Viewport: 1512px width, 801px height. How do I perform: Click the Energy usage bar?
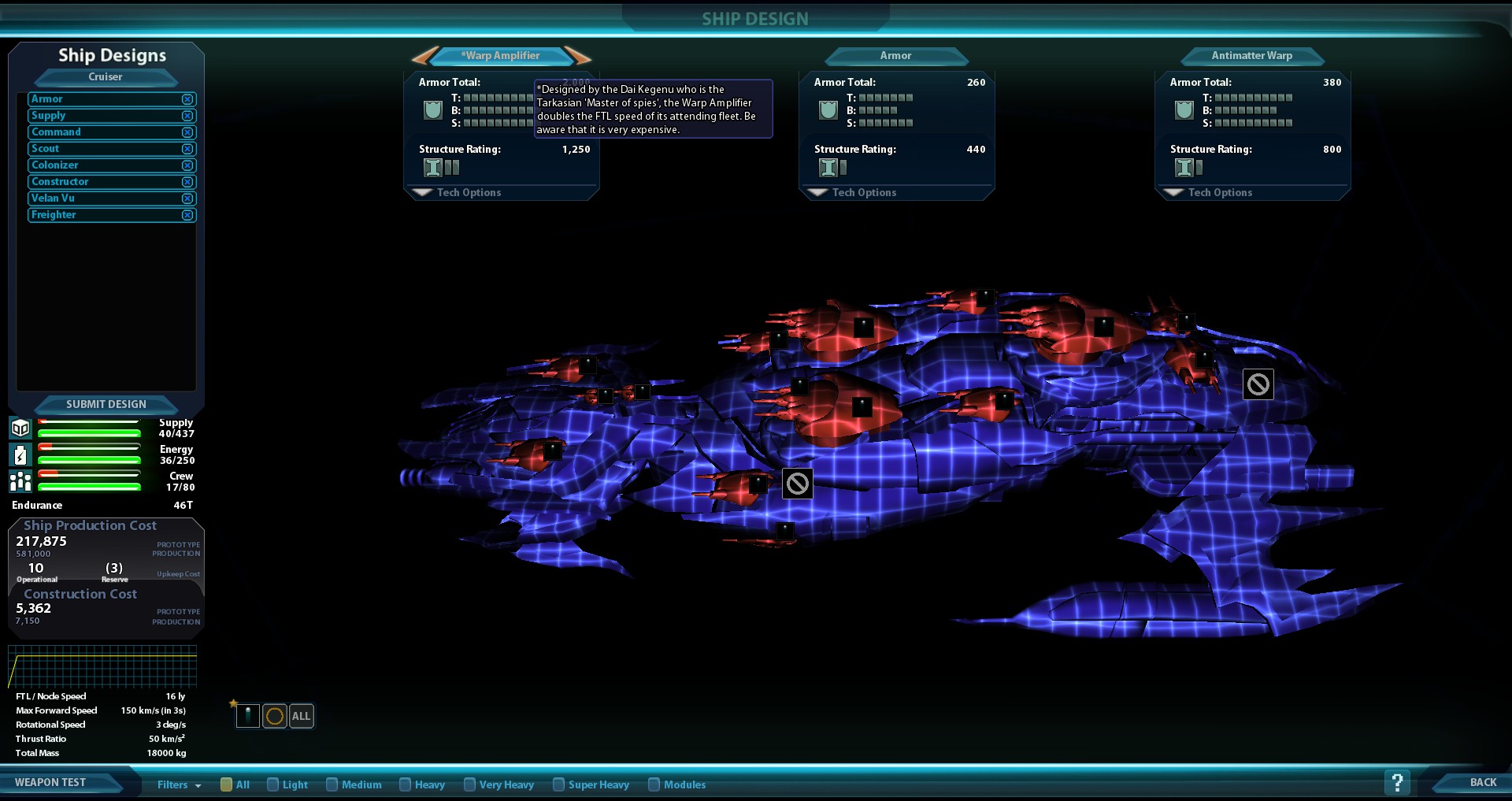pyautogui.click(x=89, y=454)
